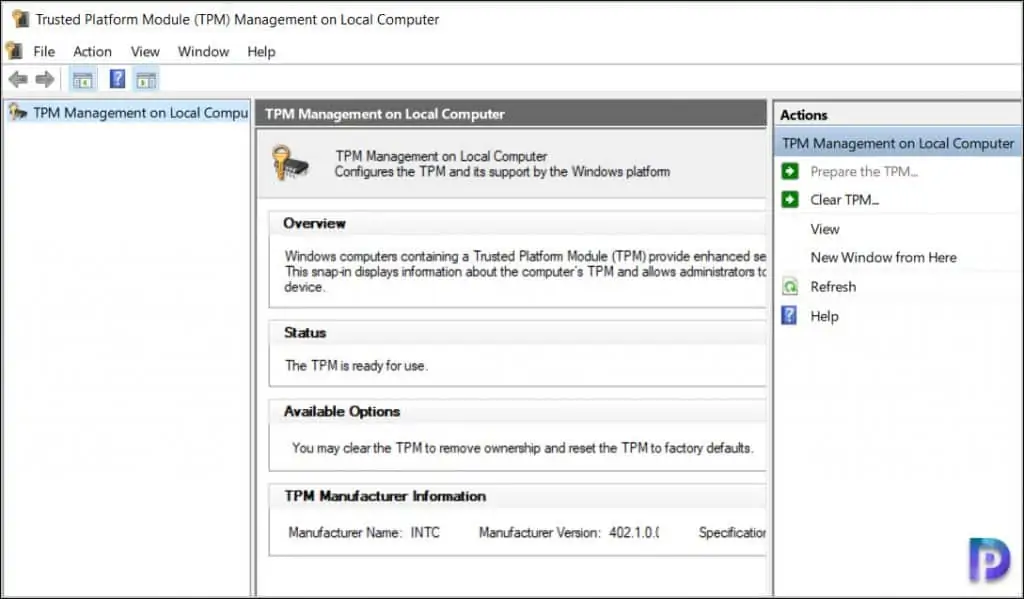
Task: Click the large TPM chip and key icon
Action: point(290,163)
